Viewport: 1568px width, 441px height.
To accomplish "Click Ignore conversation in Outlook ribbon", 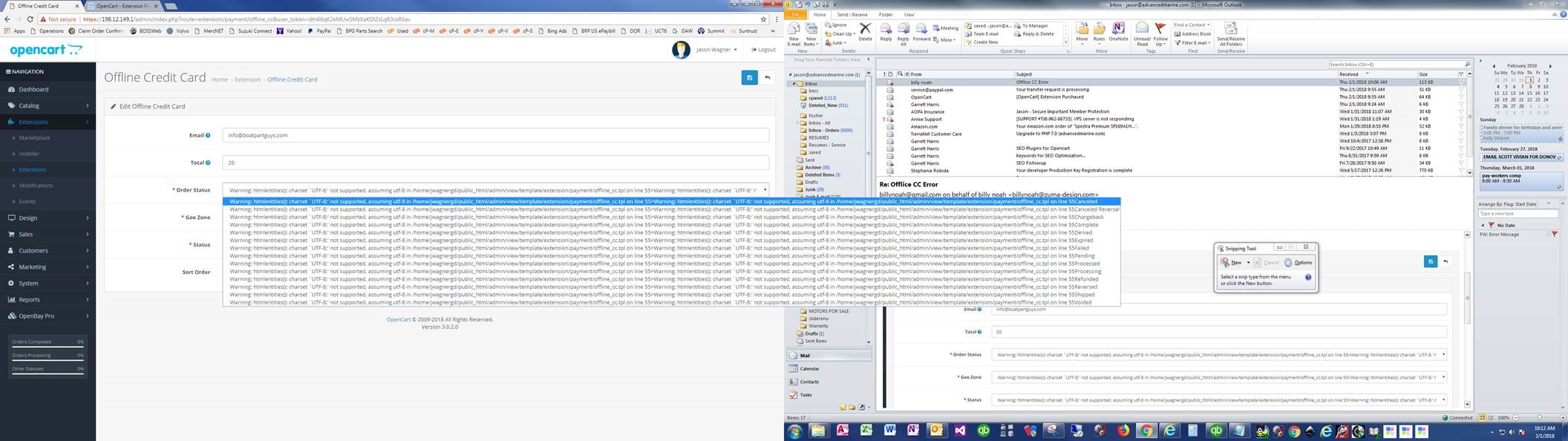I will coord(835,25).
